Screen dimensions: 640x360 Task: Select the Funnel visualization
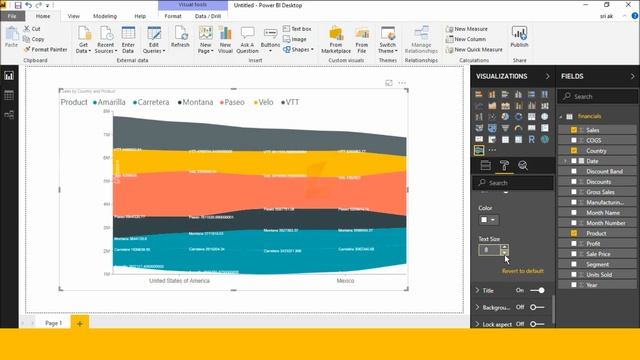click(x=505, y=128)
